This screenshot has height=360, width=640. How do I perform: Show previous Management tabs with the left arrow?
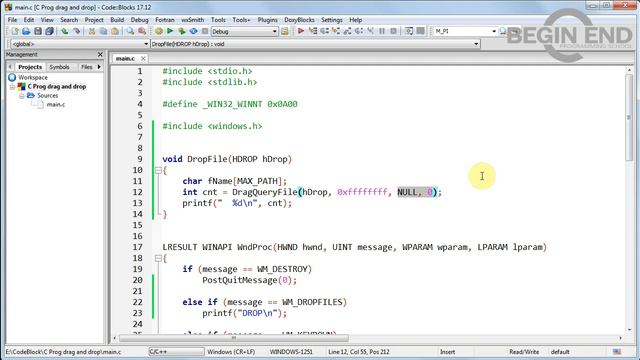click(x=10, y=67)
